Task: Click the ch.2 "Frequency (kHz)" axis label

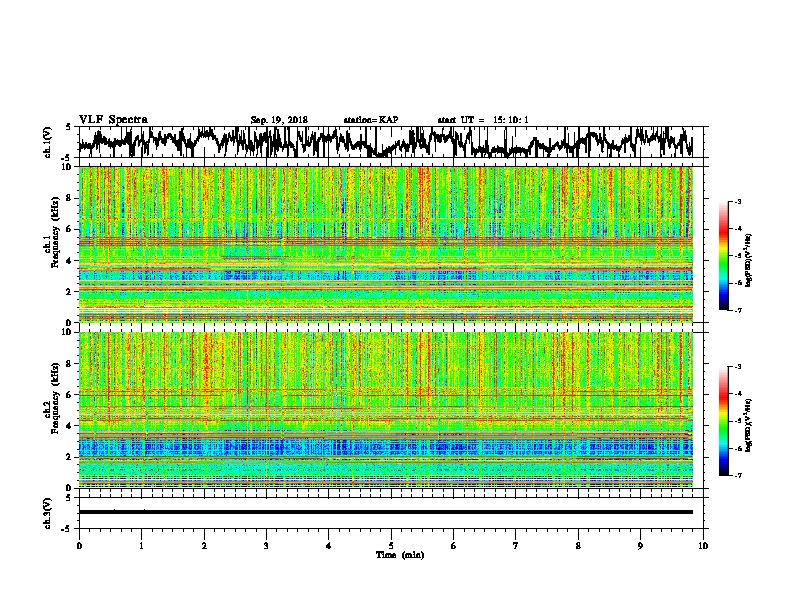Action: (x=54, y=398)
